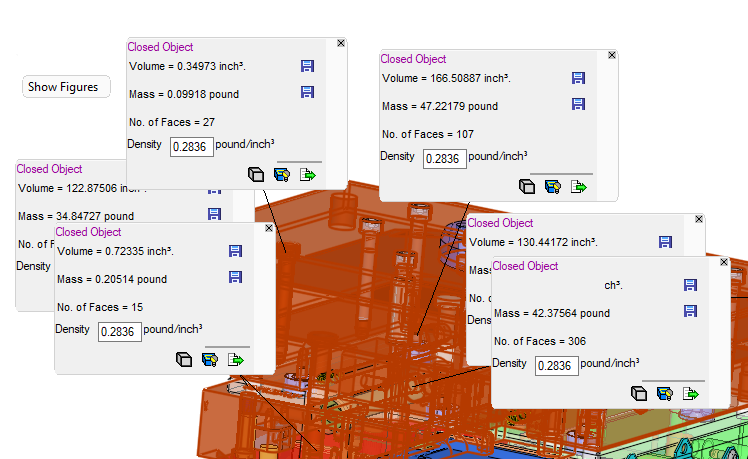Click colored cube icon in 306-faces panel
This screenshot has width=748, height=459.
664,393
